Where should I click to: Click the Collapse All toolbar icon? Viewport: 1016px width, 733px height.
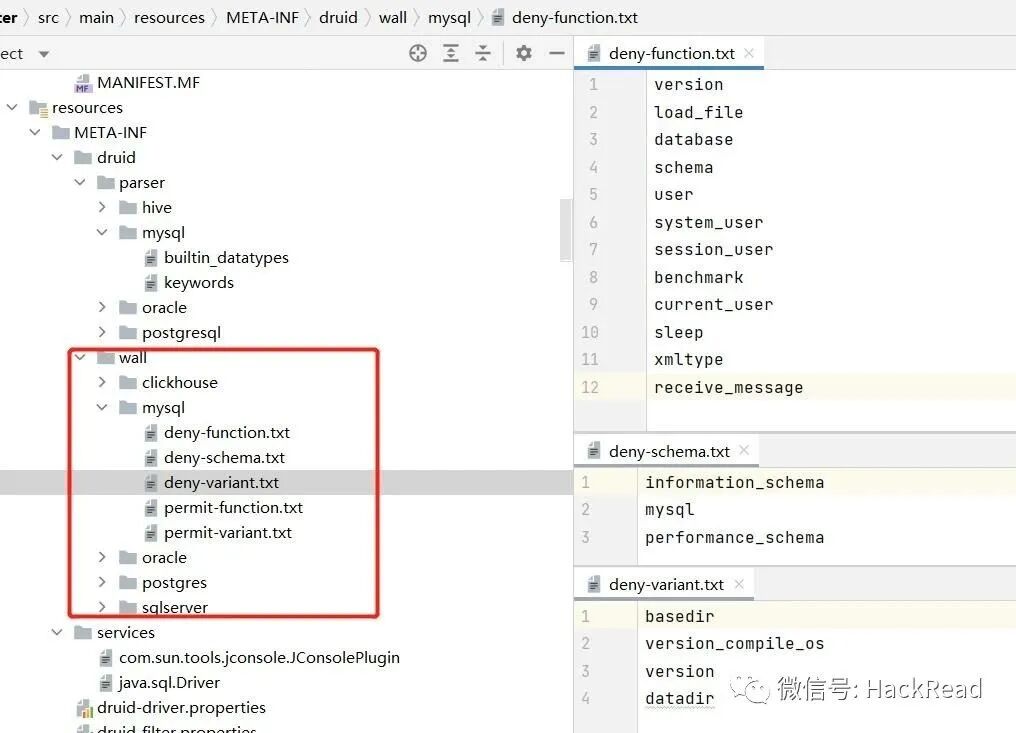click(x=483, y=53)
